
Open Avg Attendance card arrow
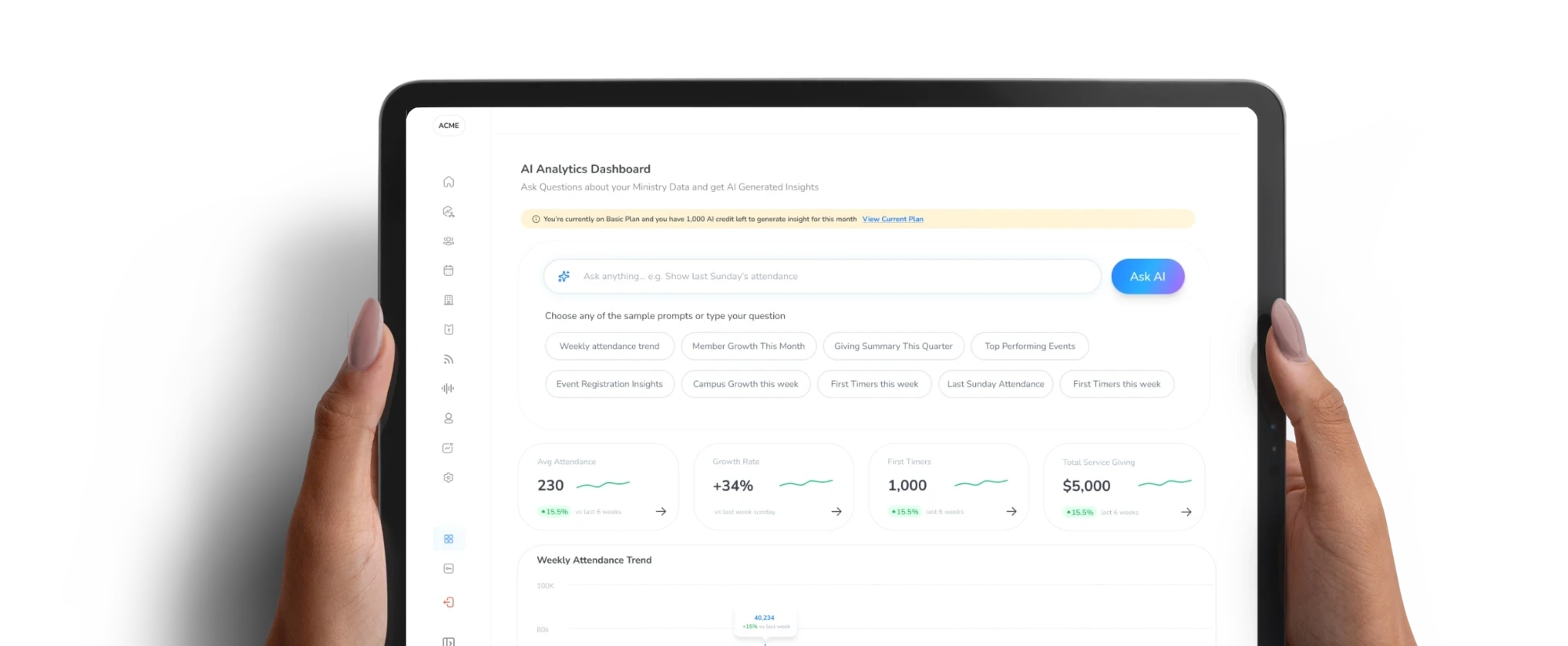click(661, 511)
